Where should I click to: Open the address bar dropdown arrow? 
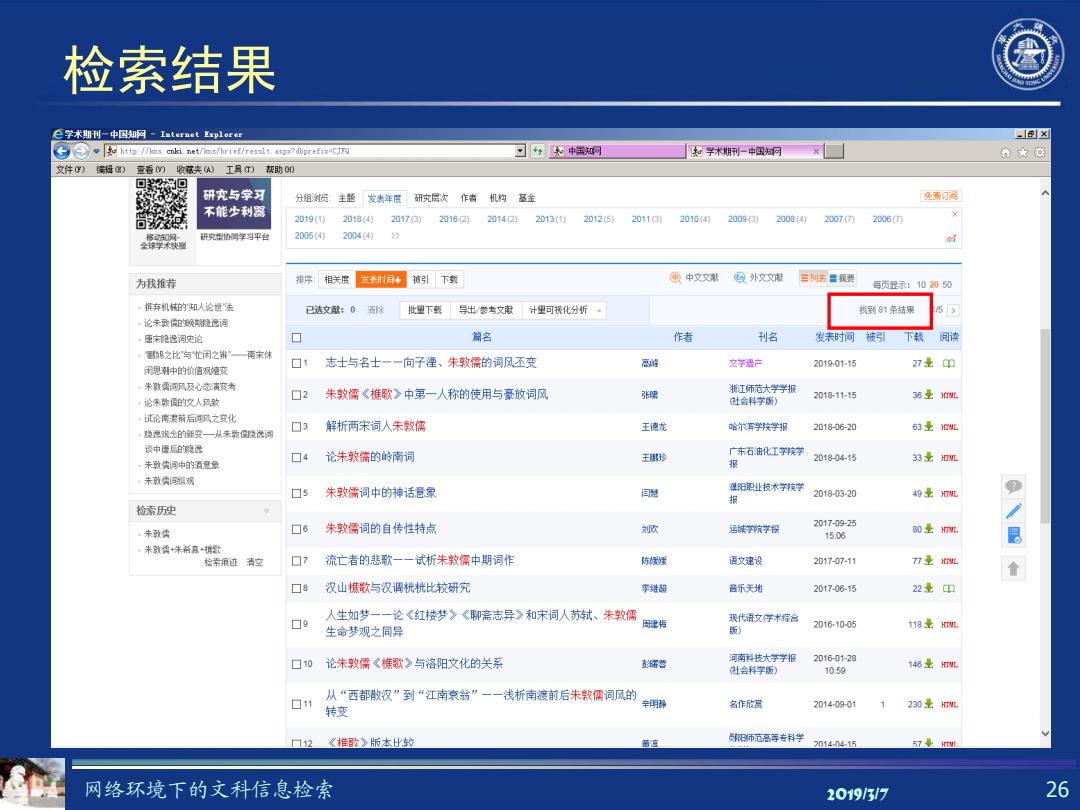coord(521,151)
